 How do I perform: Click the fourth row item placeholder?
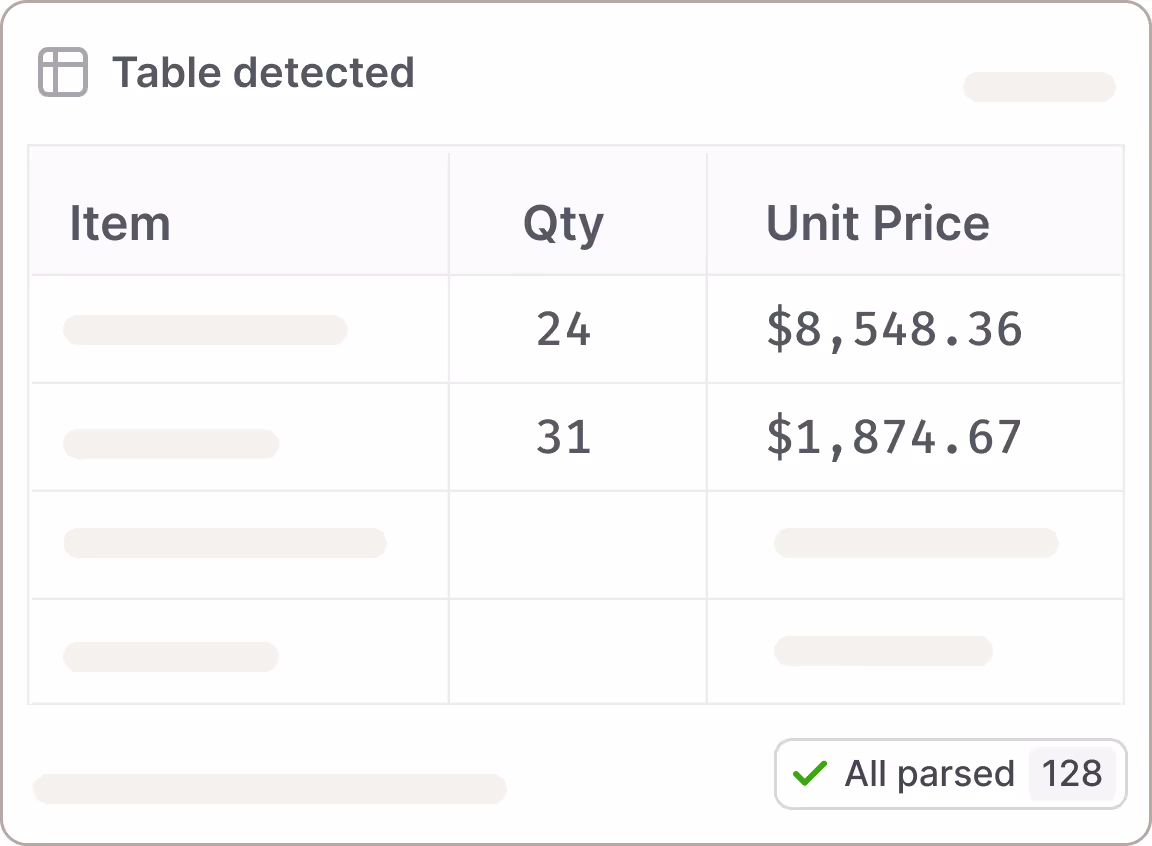click(x=171, y=657)
